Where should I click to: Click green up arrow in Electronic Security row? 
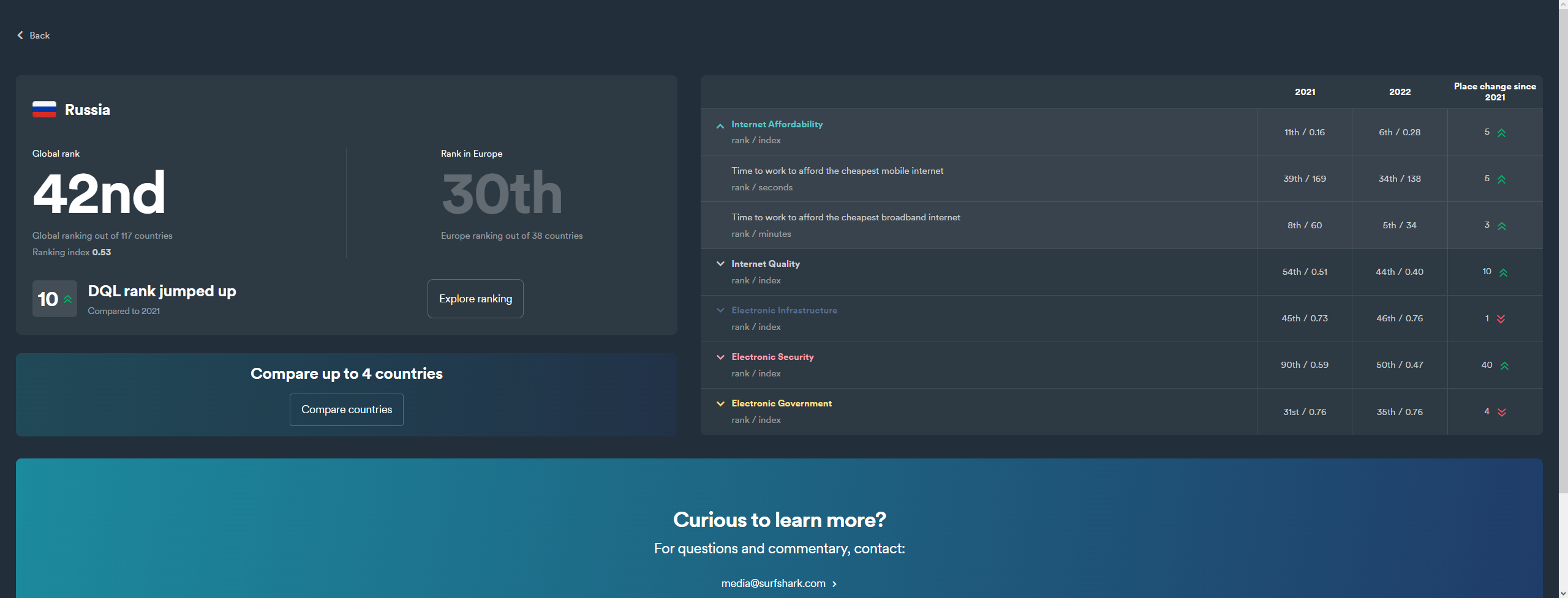pos(1504,365)
